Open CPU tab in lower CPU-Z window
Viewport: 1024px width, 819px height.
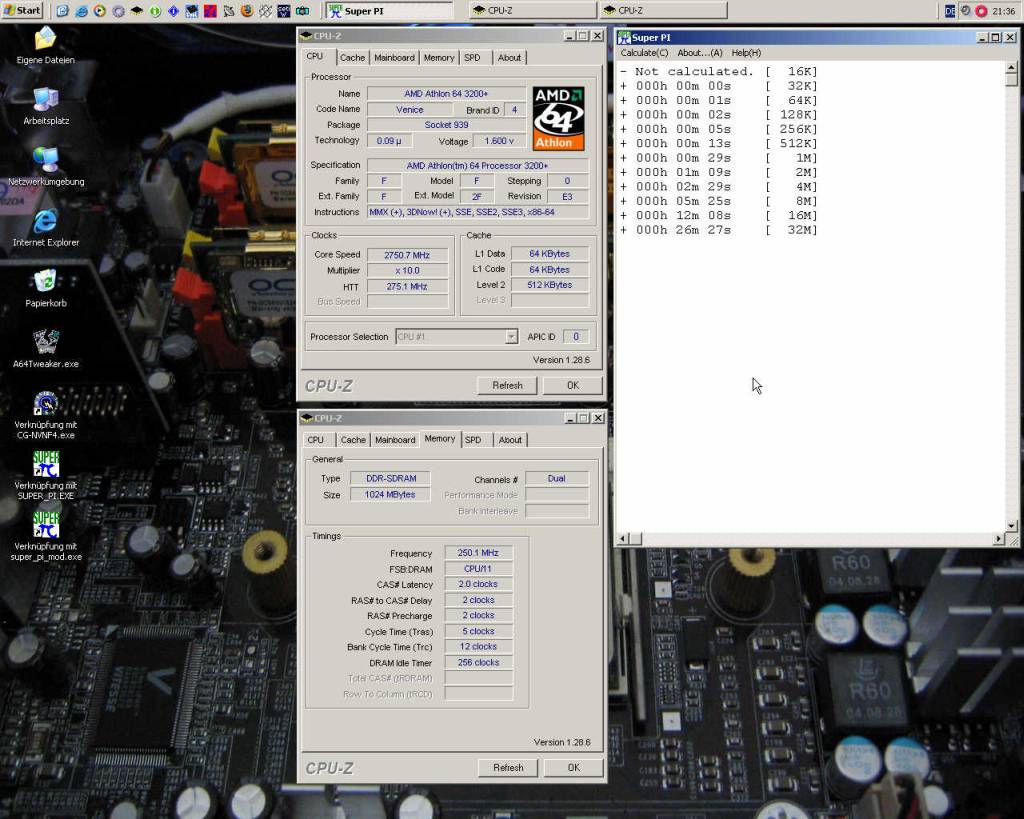pyautogui.click(x=315, y=440)
